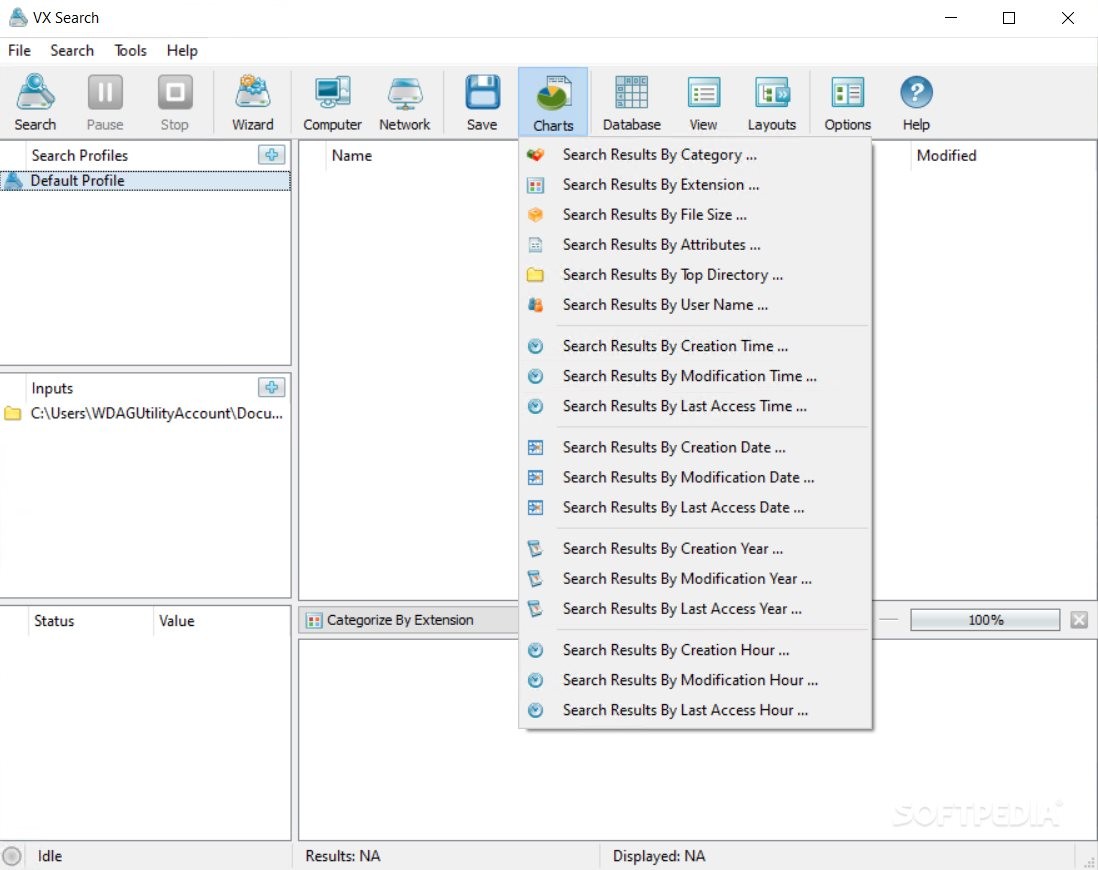This screenshot has height=870, width=1098.
Task: Choose Search Results By Modification Time chart
Action: pyautogui.click(x=695, y=376)
